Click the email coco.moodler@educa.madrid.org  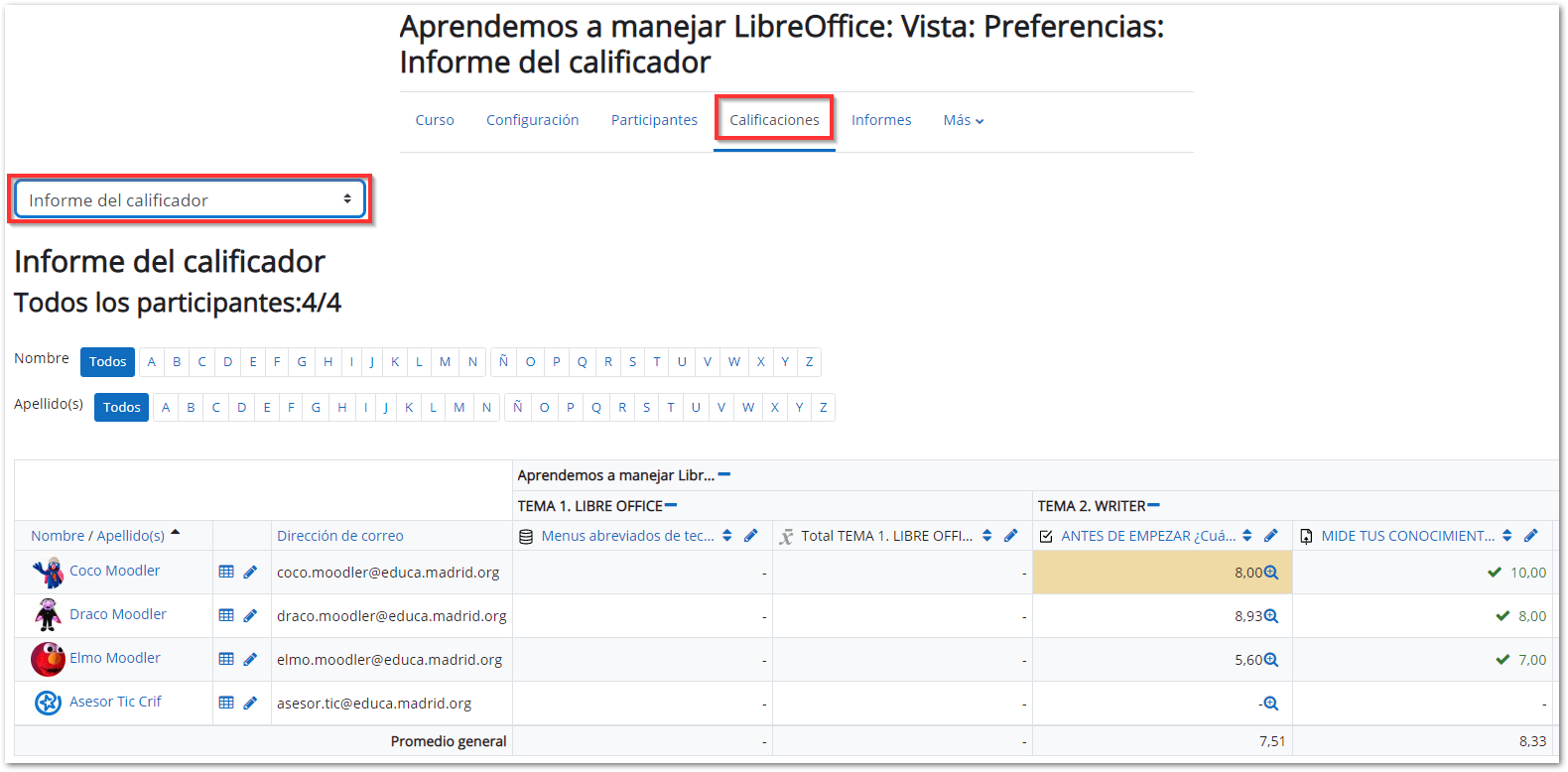coord(388,573)
